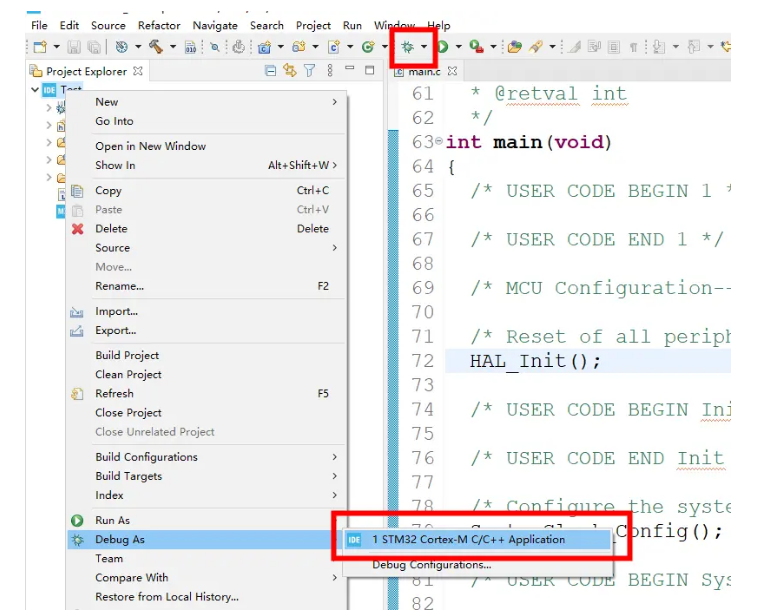Viewport: 776px width, 611px height.
Task: Open the Refactor menu
Action: point(159,25)
